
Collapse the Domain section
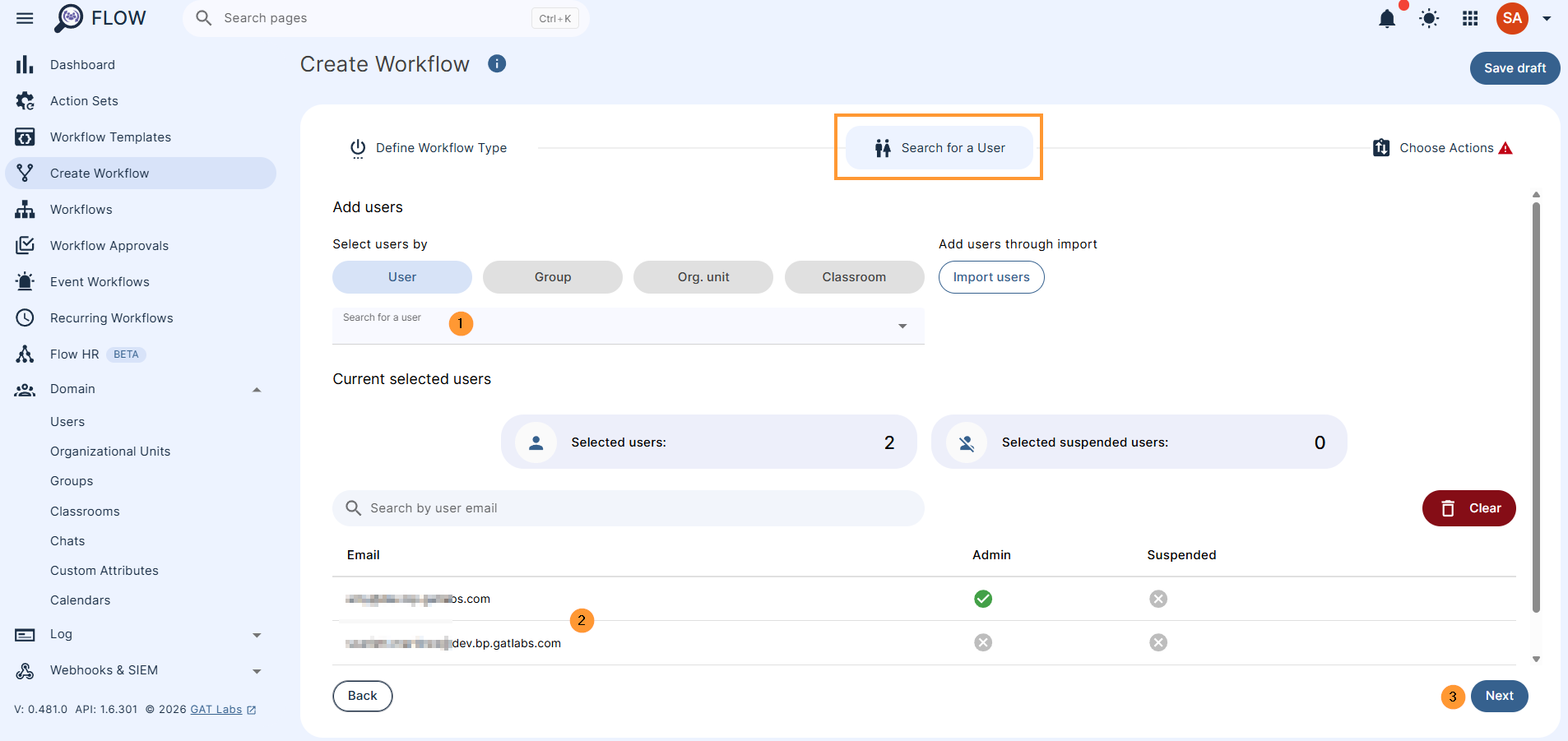(x=257, y=390)
